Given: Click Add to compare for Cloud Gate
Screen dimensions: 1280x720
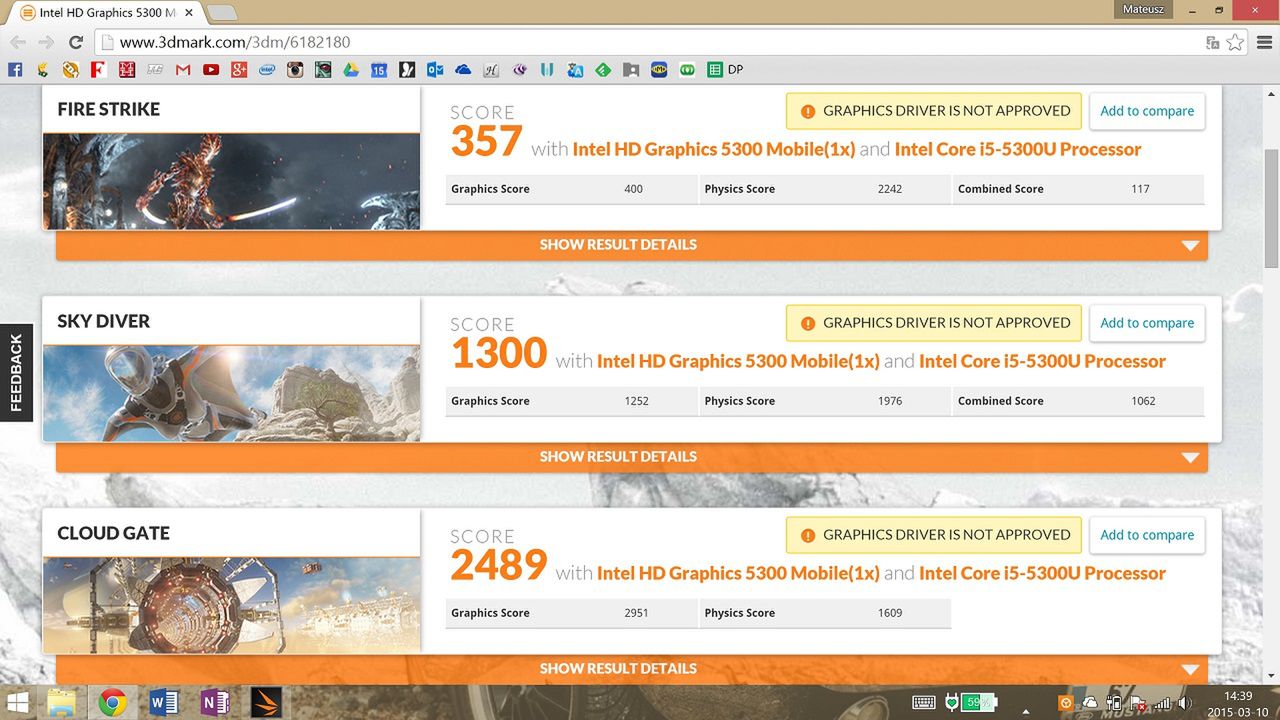Looking at the screenshot, I should coord(1146,535).
